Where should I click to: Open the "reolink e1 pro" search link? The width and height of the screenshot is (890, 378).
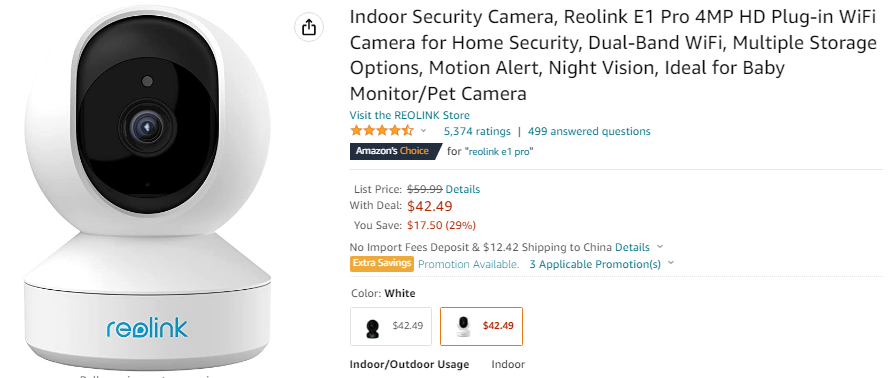pyautogui.click(x=499, y=152)
